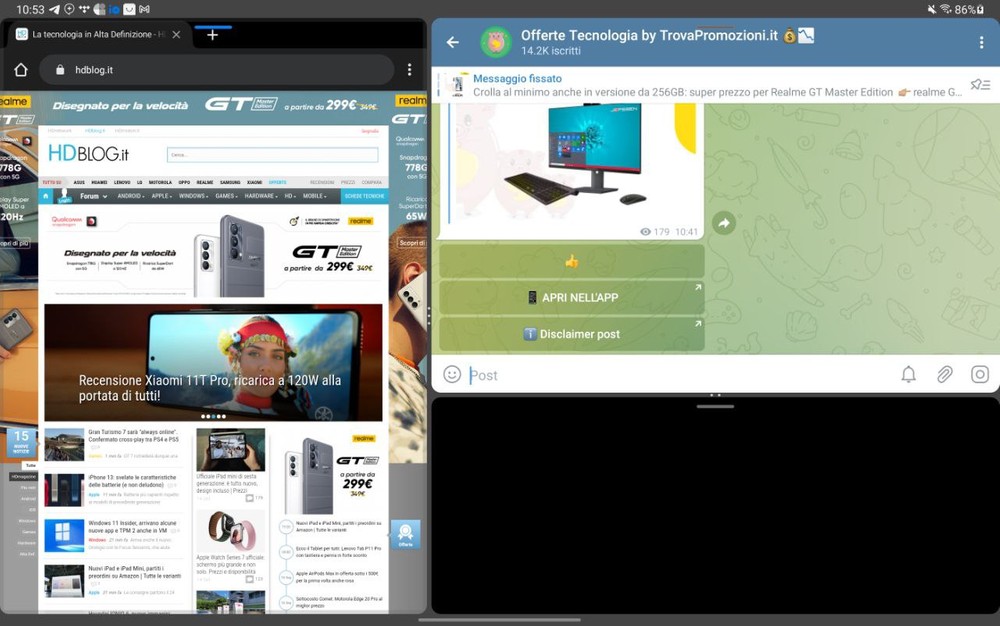The height and width of the screenshot is (626, 1000).
Task: Open a new Chrome tab with plus
Action: (212, 35)
